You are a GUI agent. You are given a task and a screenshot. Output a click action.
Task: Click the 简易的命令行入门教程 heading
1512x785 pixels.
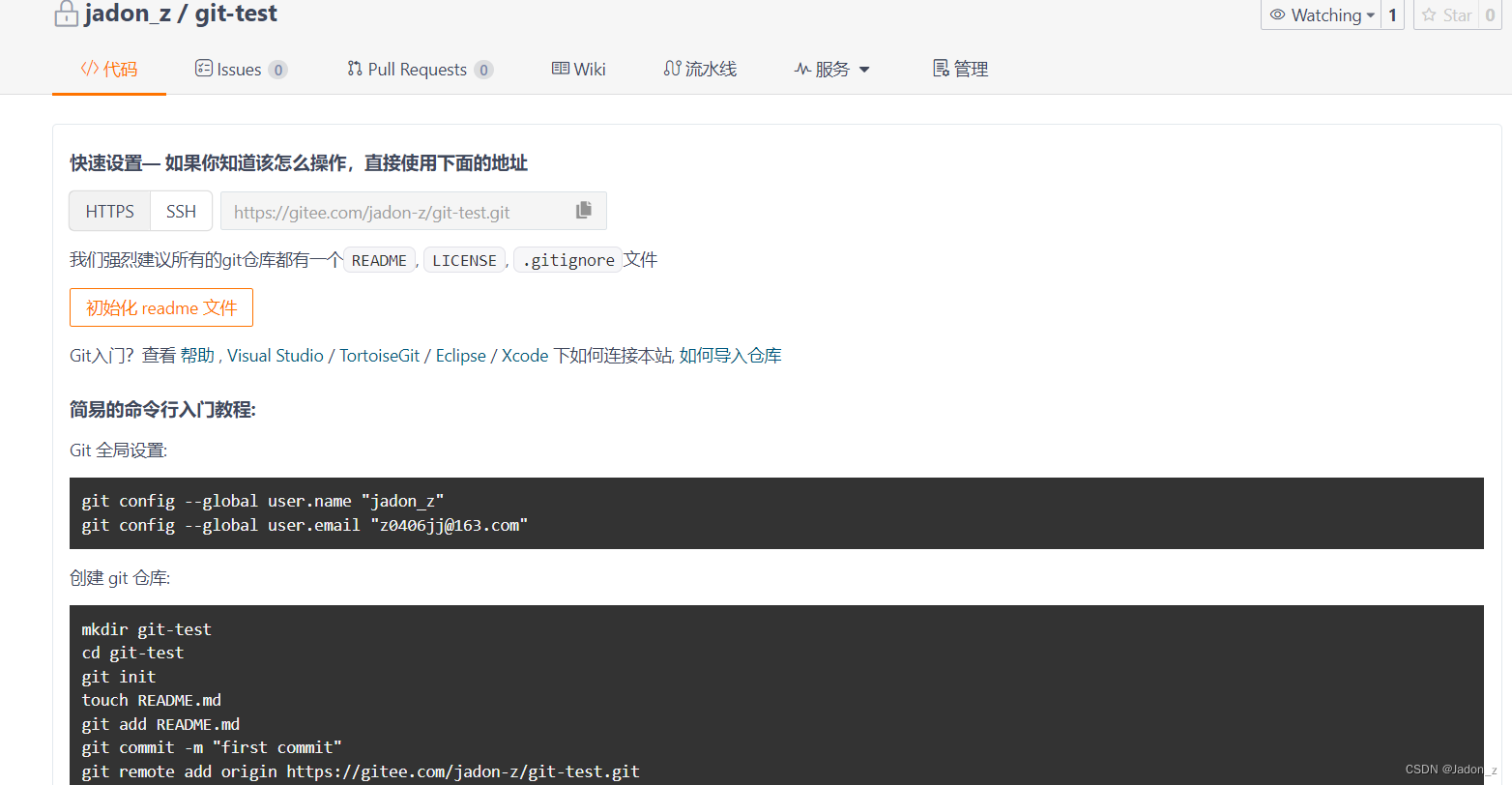point(162,410)
